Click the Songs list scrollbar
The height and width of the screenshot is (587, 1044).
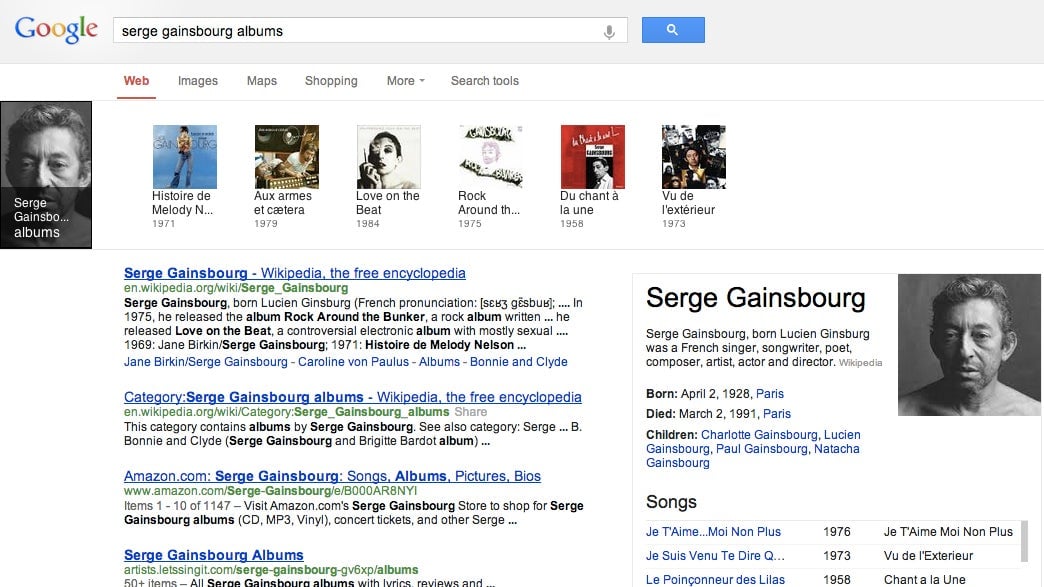click(x=1025, y=541)
